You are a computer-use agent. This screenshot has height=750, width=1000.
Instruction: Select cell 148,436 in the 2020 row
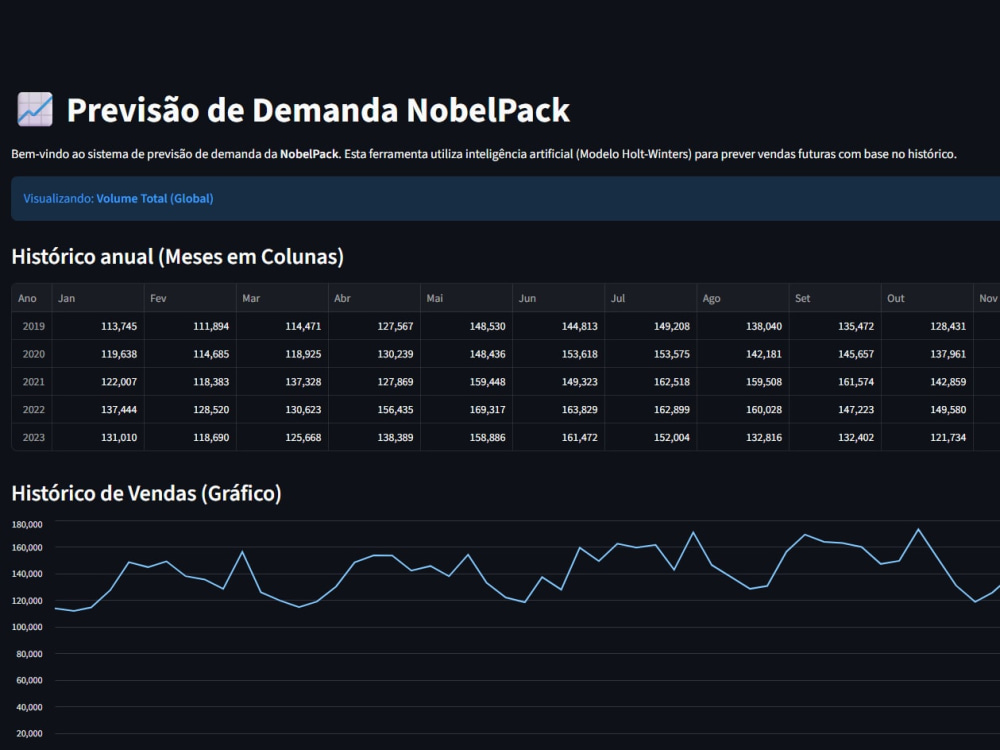tap(466, 354)
